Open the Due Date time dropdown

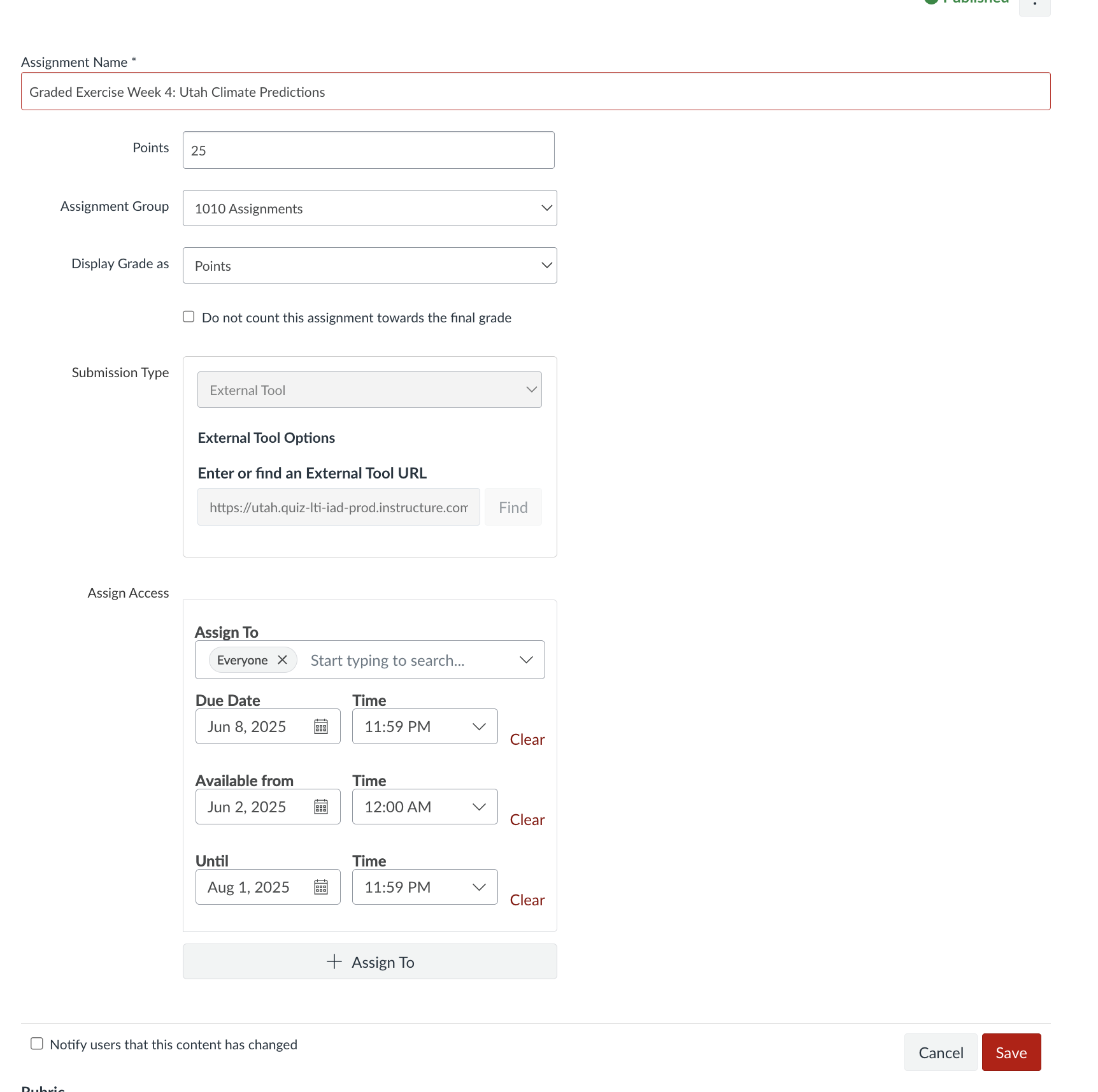point(425,727)
